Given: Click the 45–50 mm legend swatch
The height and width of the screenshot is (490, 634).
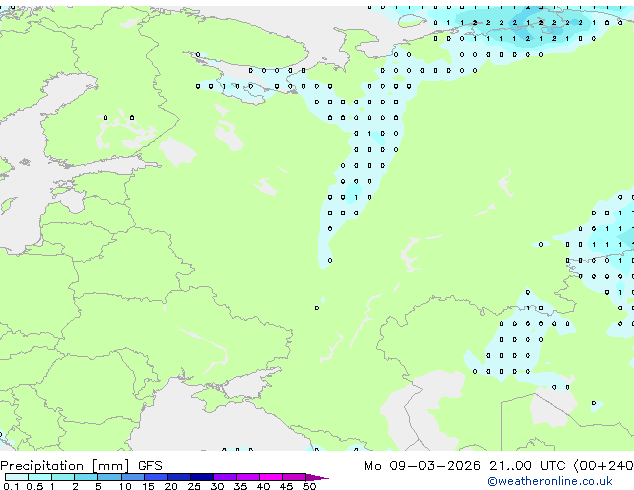Looking at the screenshot, I should click(294, 477).
